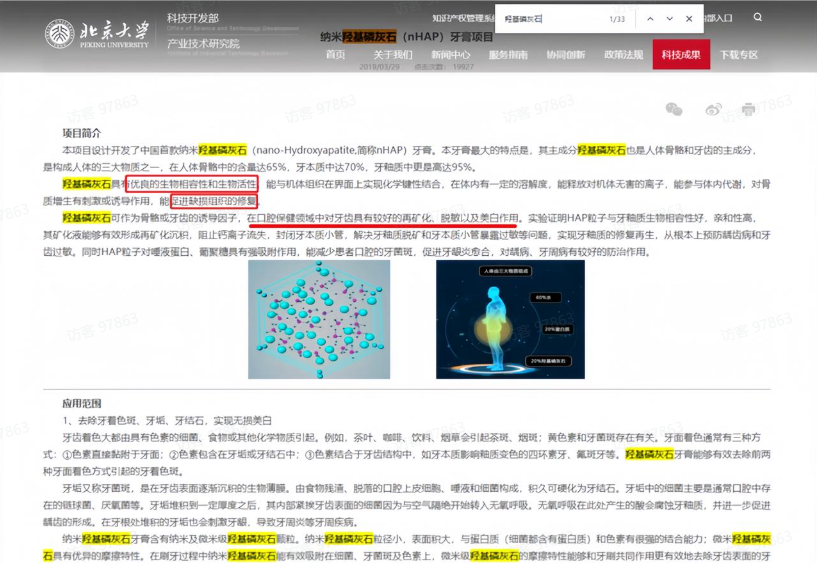Expand the 新闻中心 menu
The image size is (817, 563).
[x=450, y=54]
